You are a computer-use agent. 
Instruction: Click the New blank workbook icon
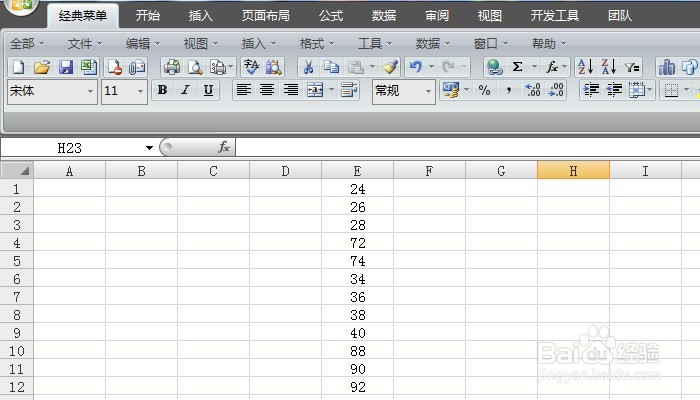[x=18, y=67]
